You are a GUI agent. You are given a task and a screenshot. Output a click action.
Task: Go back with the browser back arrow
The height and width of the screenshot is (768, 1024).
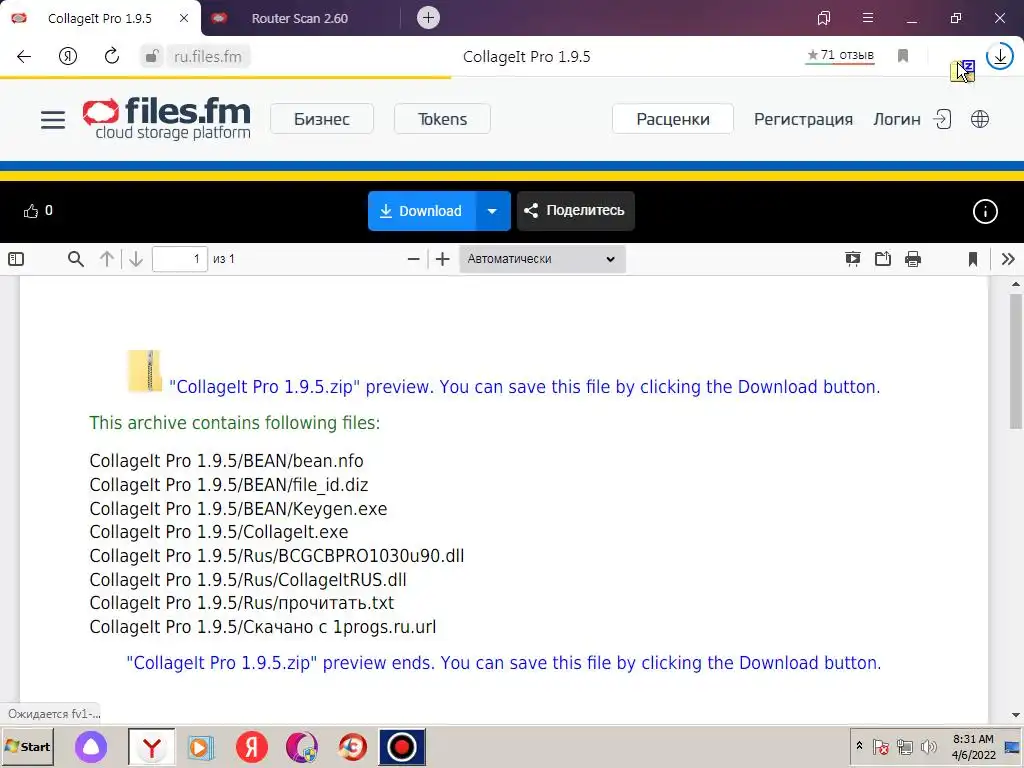(x=24, y=56)
